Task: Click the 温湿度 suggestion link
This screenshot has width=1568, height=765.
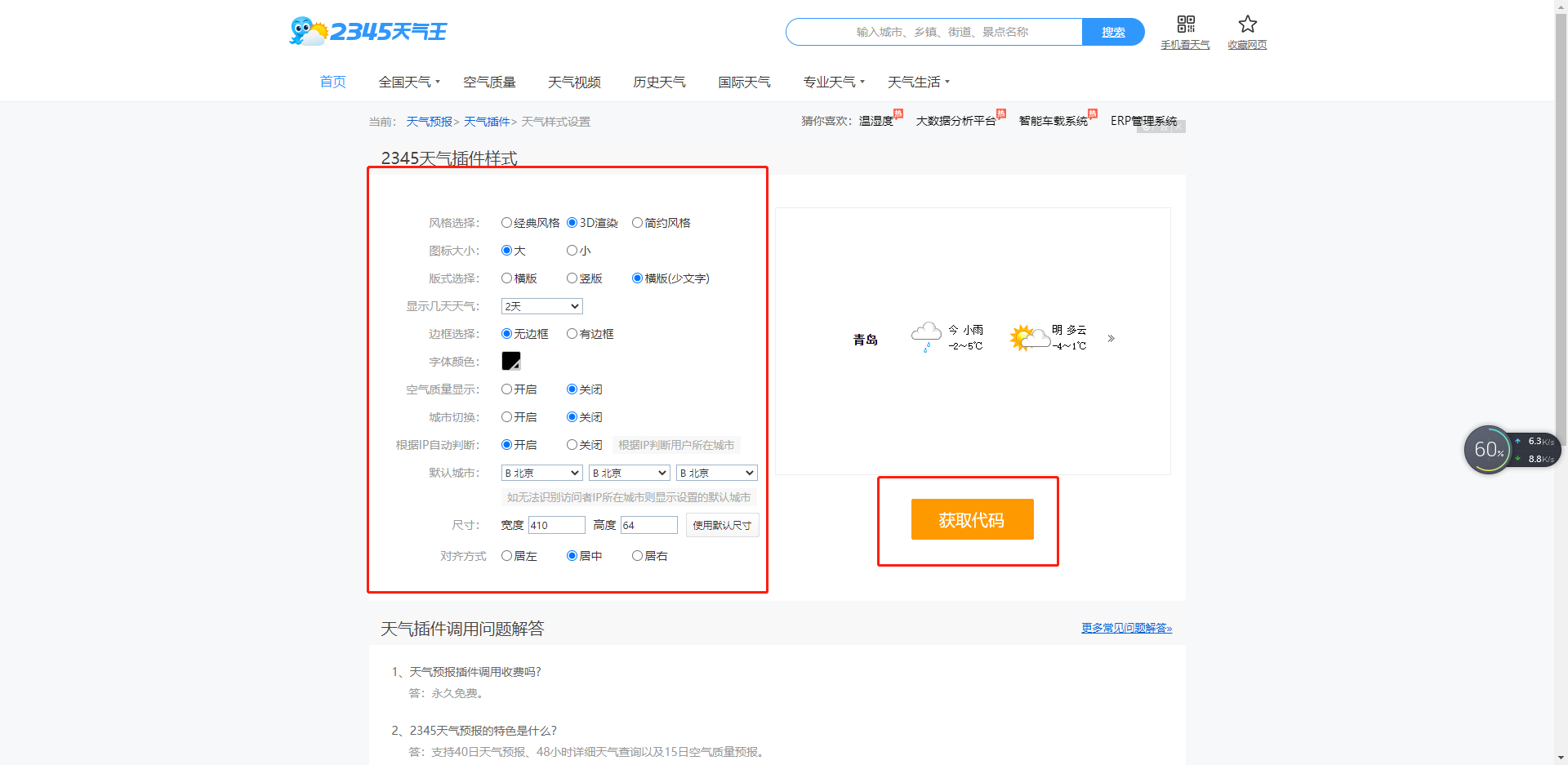Action: (875, 121)
